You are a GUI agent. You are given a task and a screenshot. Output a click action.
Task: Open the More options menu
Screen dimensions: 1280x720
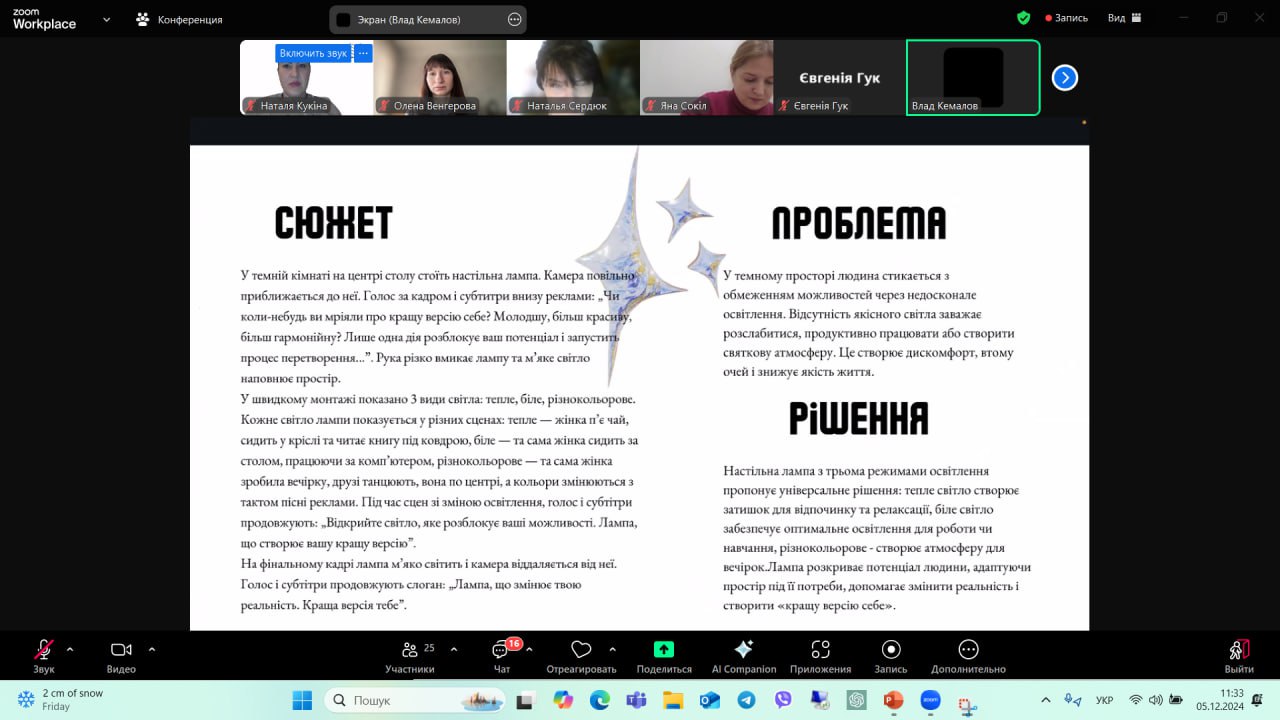(x=967, y=651)
